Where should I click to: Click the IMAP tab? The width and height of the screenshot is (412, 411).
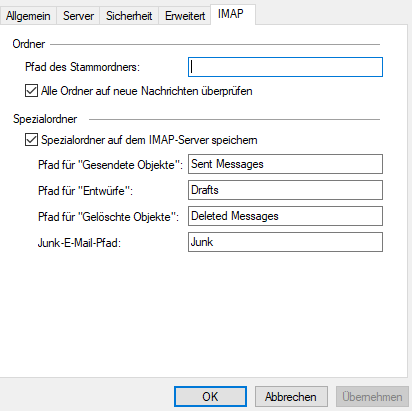tap(231, 14)
